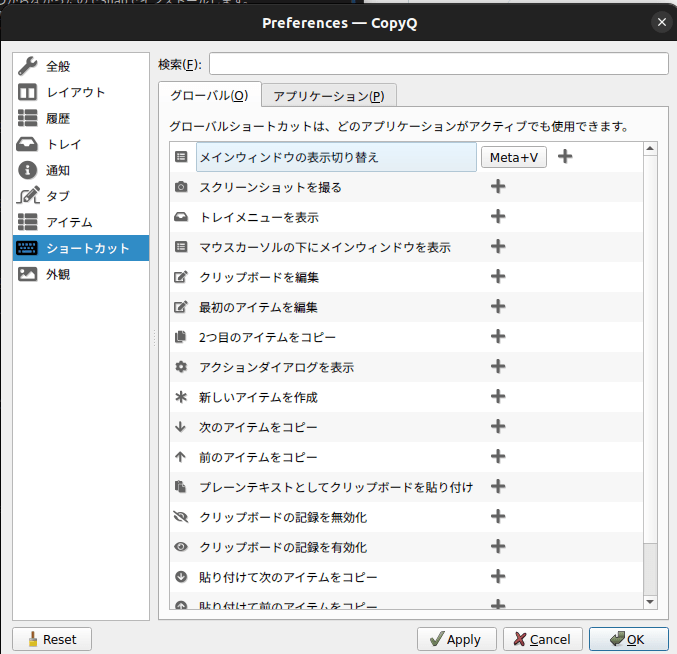The width and height of the screenshot is (677, 654).
Task: Select the 最初のアイテムを編集 row text
Action: click(x=258, y=307)
